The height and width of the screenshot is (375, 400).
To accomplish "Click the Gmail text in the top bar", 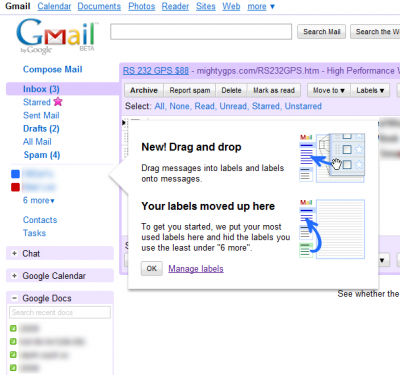I will [x=18, y=6].
